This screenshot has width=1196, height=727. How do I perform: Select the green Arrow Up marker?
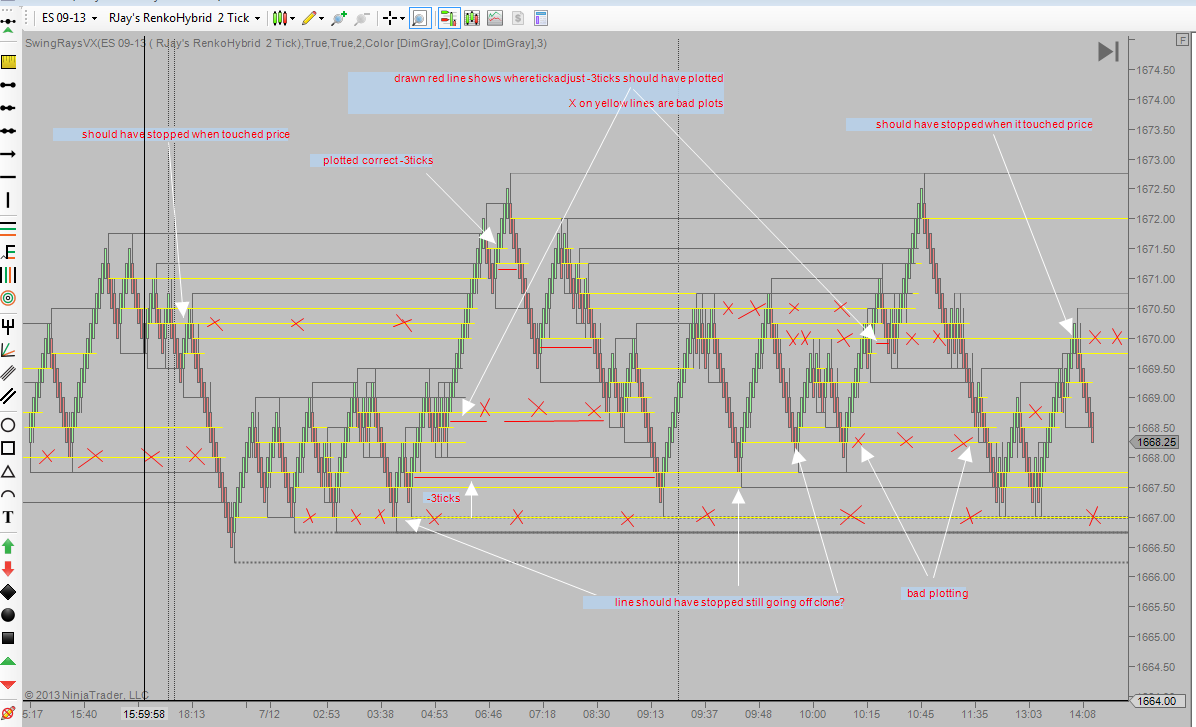[x=8, y=546]
